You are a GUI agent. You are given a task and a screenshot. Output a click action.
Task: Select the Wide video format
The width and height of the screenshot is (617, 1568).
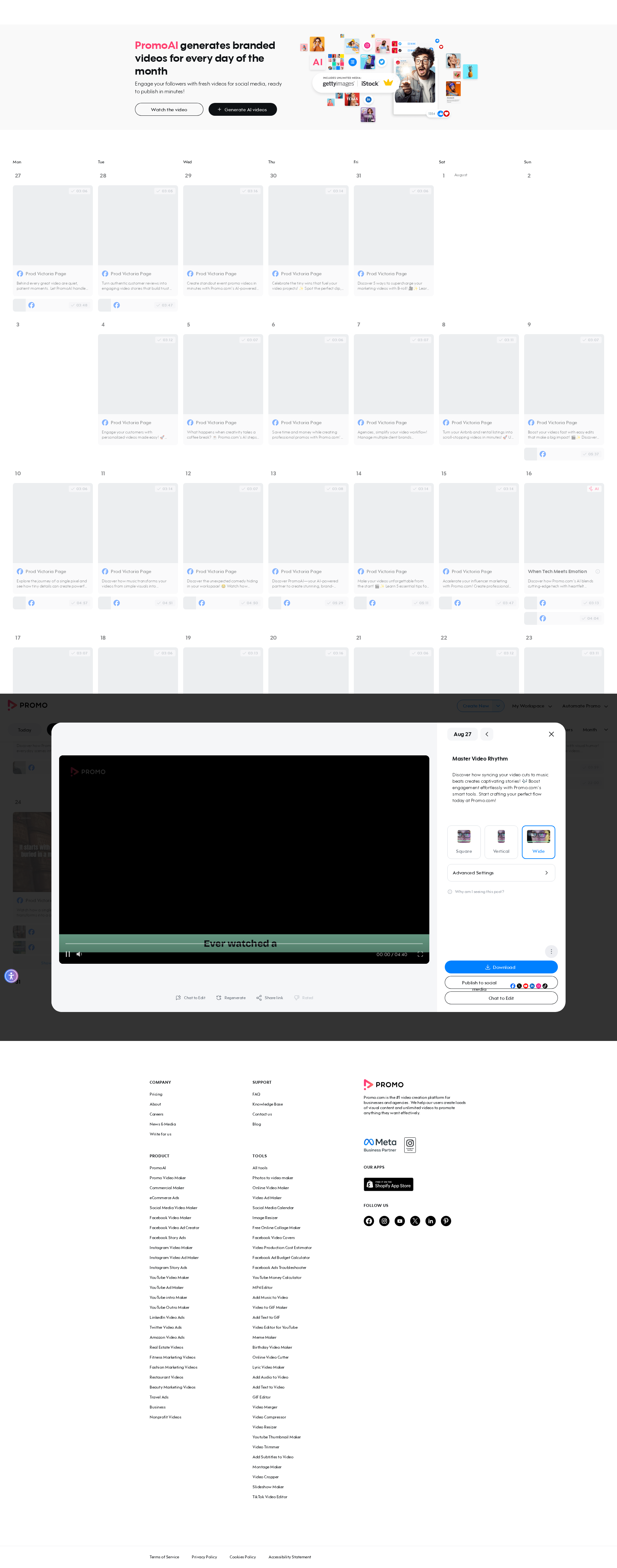pos(539,842)
